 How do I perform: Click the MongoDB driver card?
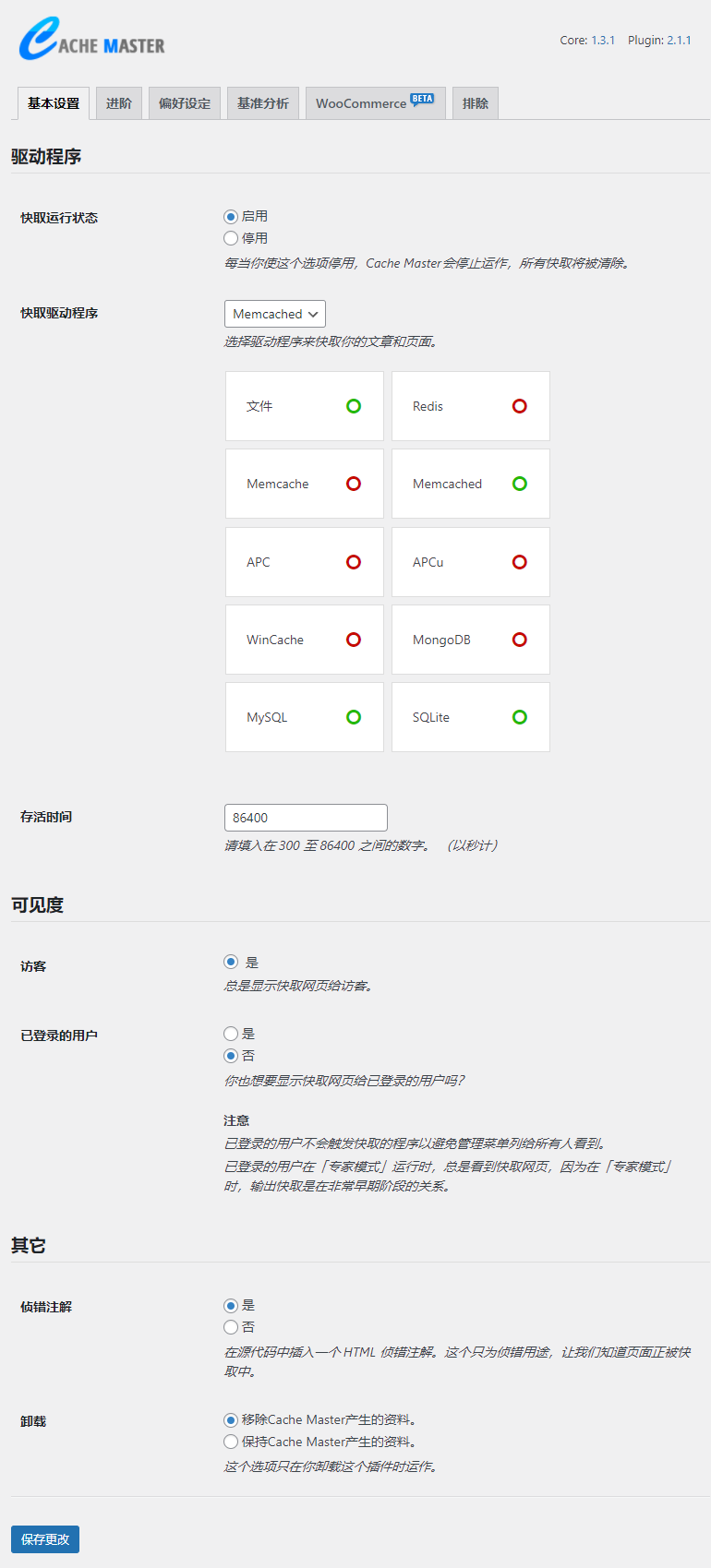pyautogui.click(x=471, y=640)
